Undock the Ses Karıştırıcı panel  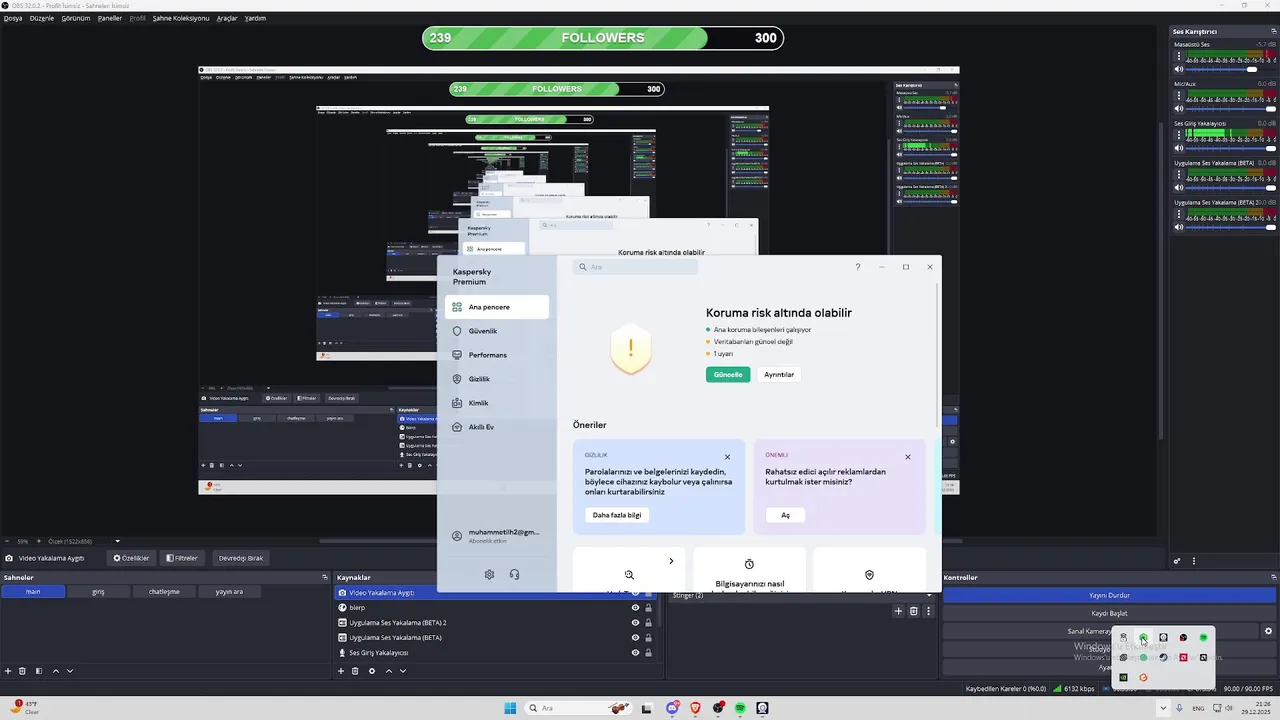pos(1274,31)
